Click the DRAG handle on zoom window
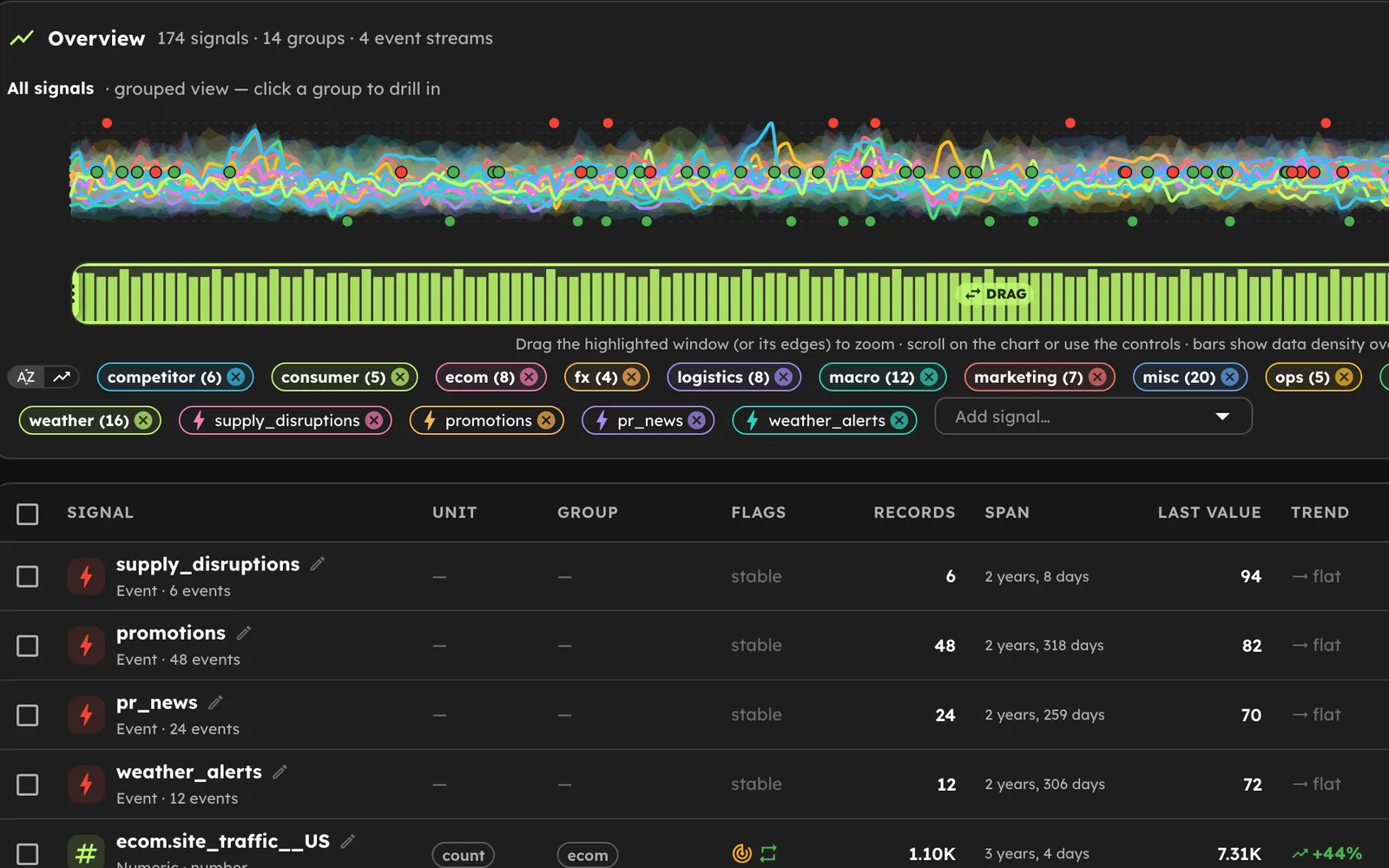Viewport: 1389px width, 868px height. coord(996,294)
